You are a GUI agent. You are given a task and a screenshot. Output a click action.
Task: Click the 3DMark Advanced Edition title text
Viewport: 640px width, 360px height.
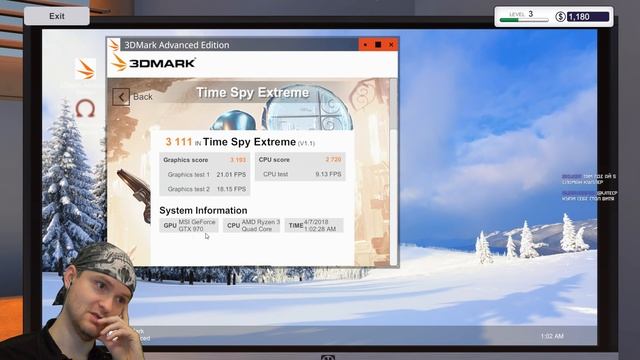[x=177, y=45]
